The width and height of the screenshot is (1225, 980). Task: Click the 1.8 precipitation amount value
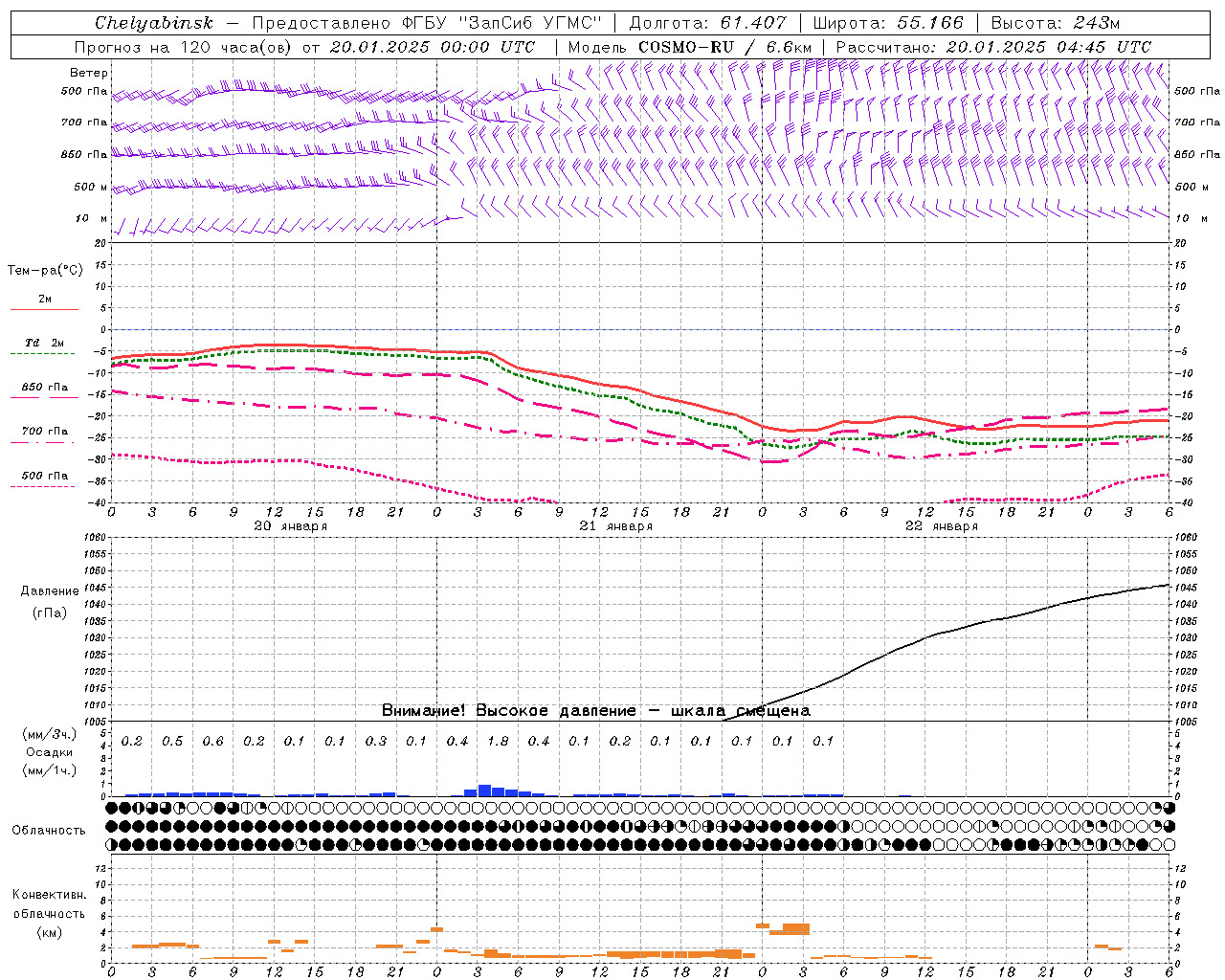coord(498,741)
